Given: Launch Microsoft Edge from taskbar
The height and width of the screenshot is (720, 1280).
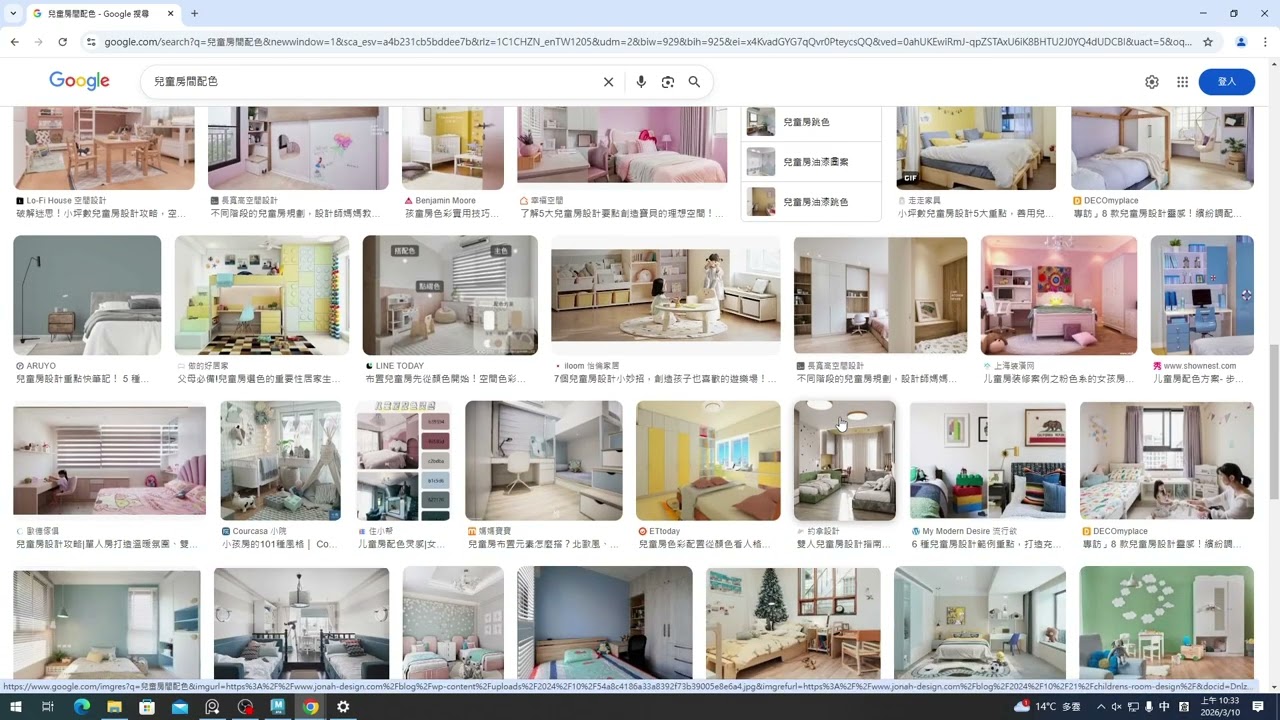Looking at the screenshot, I should pyautogui.click(x=81, y=707).
